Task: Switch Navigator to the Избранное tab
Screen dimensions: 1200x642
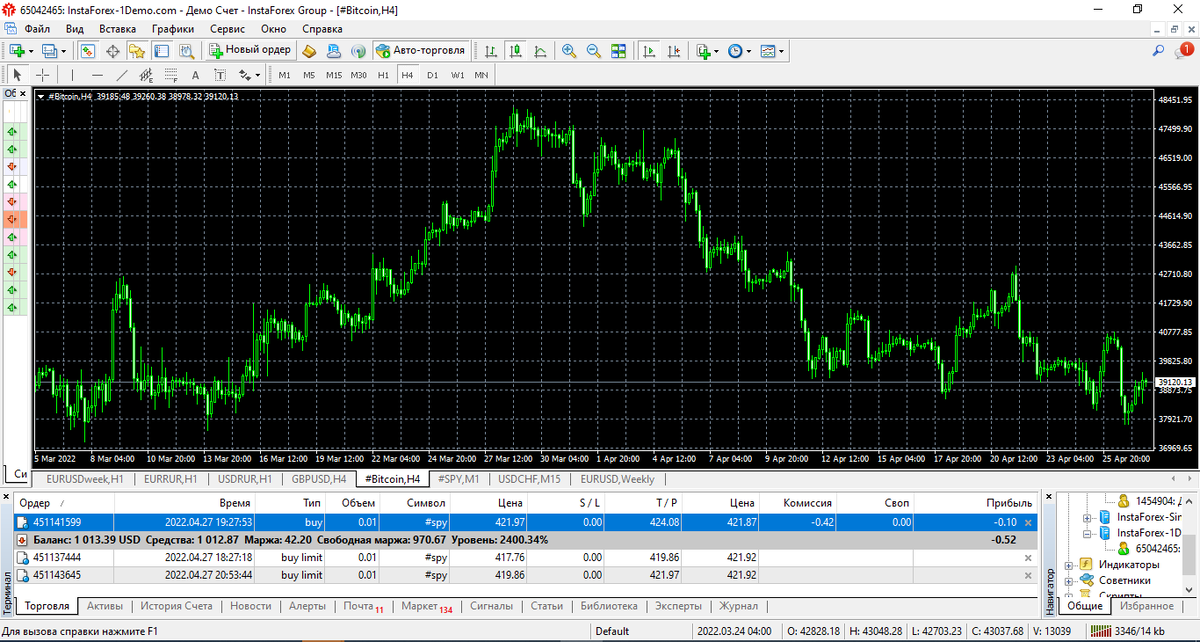Action: tap(1146, 606)
